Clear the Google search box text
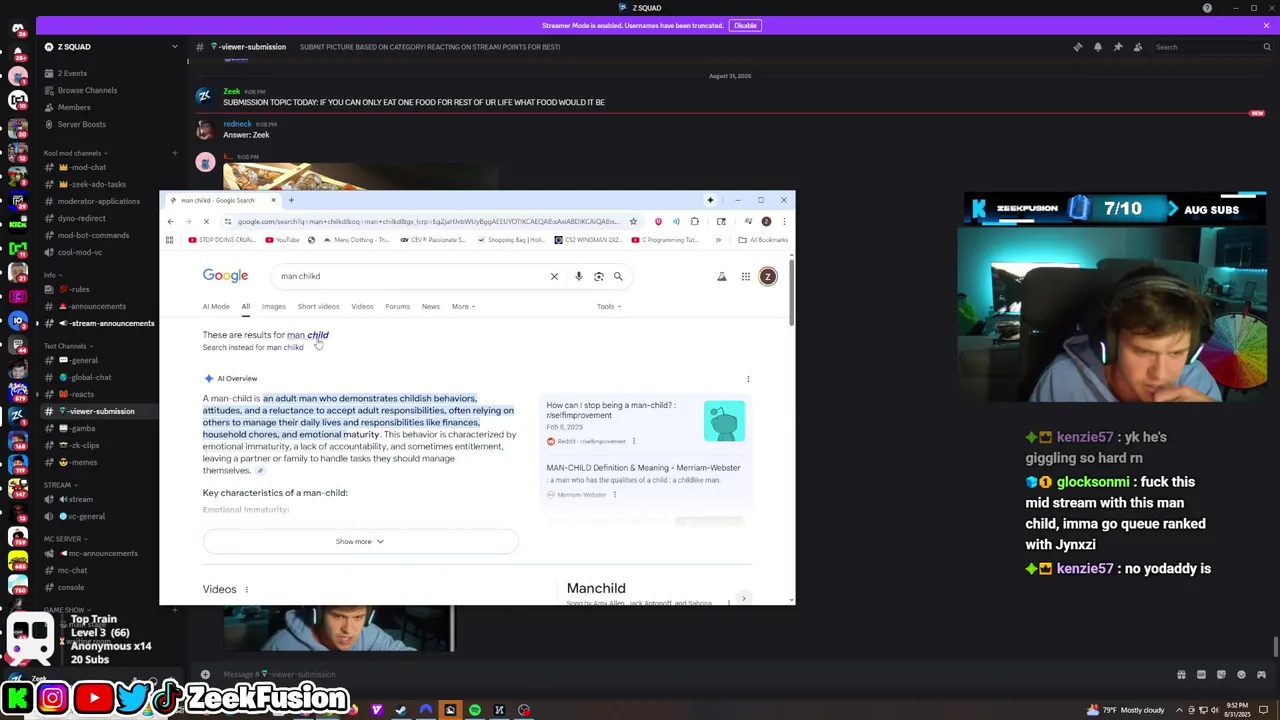The width and height of the screenshot is (1280, 720). click(x=554, y=276)
